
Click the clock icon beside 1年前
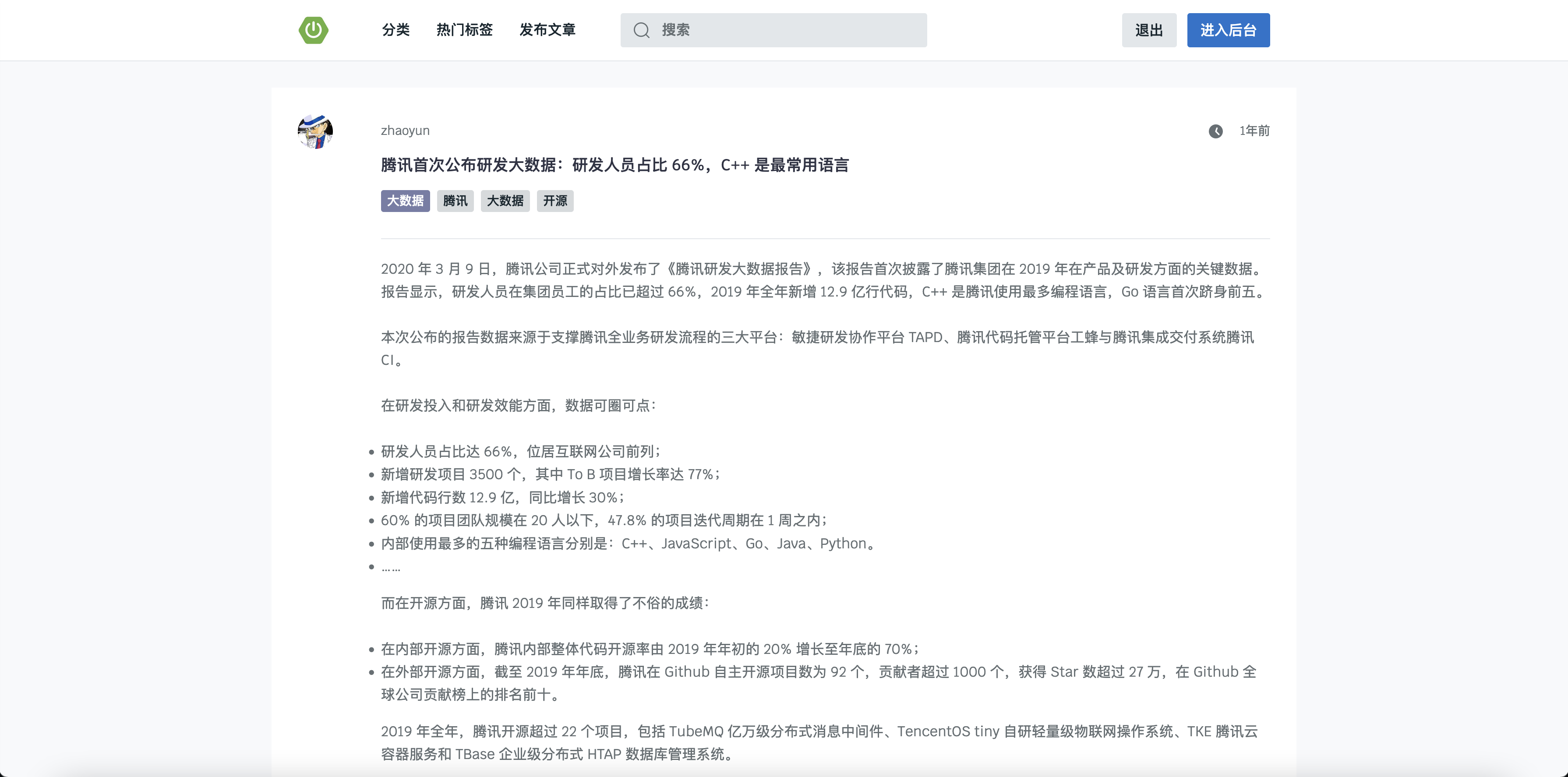[x=1215, y=131]
